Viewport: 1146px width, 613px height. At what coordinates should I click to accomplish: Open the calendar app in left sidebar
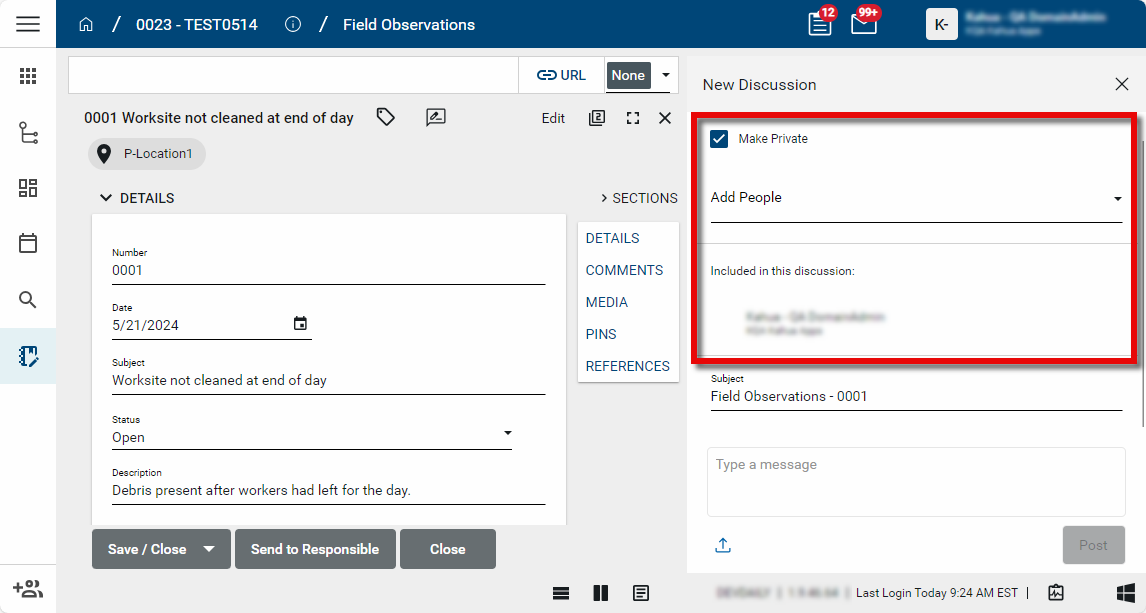tap(28, 243)
